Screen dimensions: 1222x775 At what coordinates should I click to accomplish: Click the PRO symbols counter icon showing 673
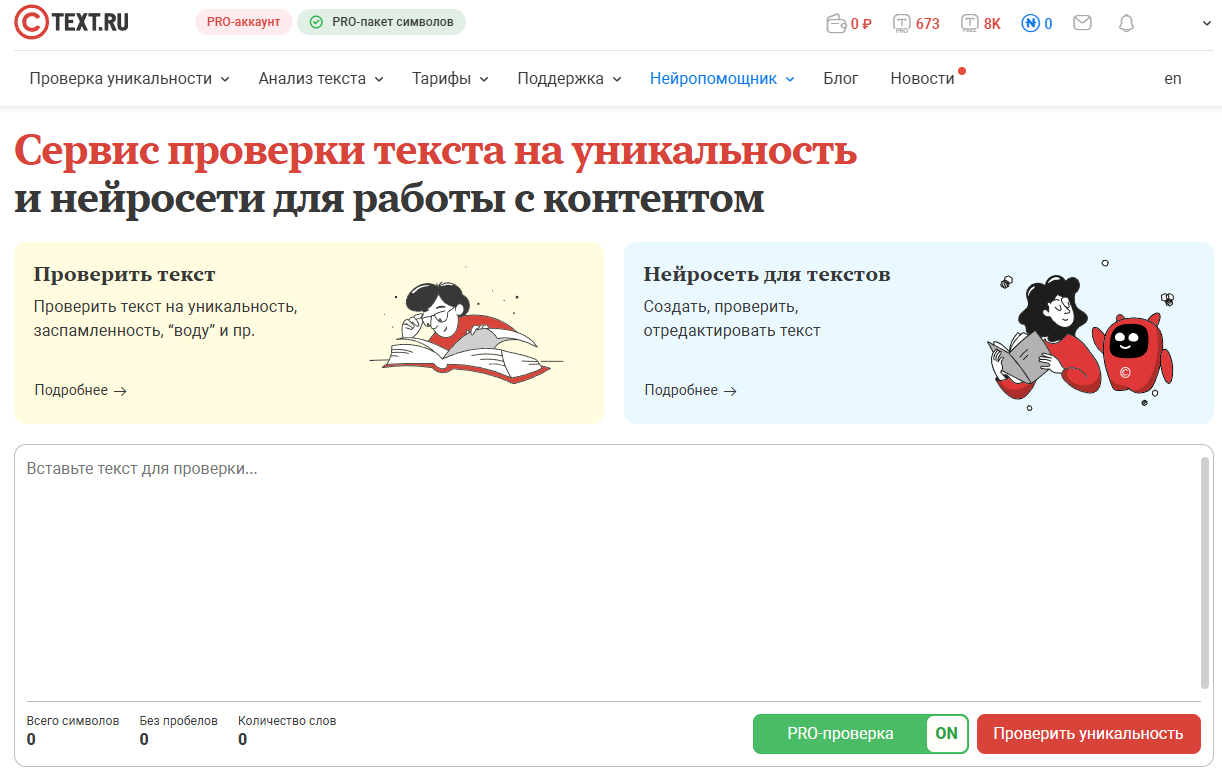[903, 23]
